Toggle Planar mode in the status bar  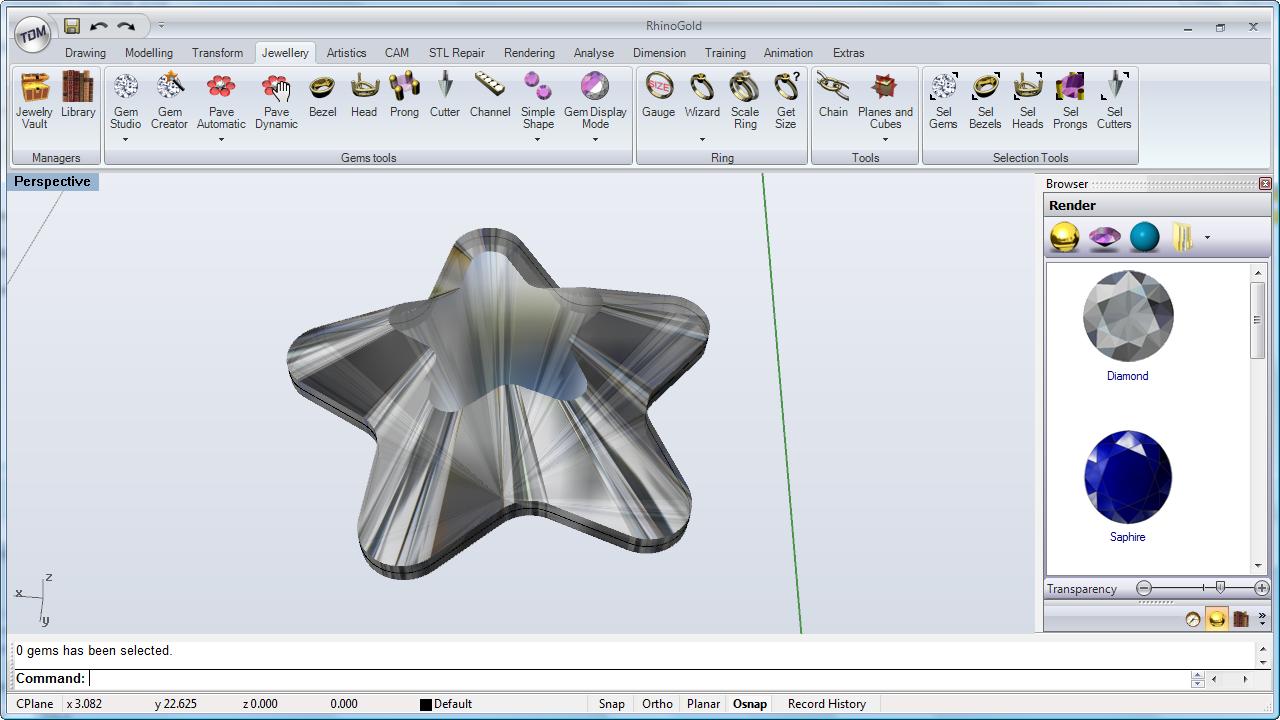coord(703,704)
